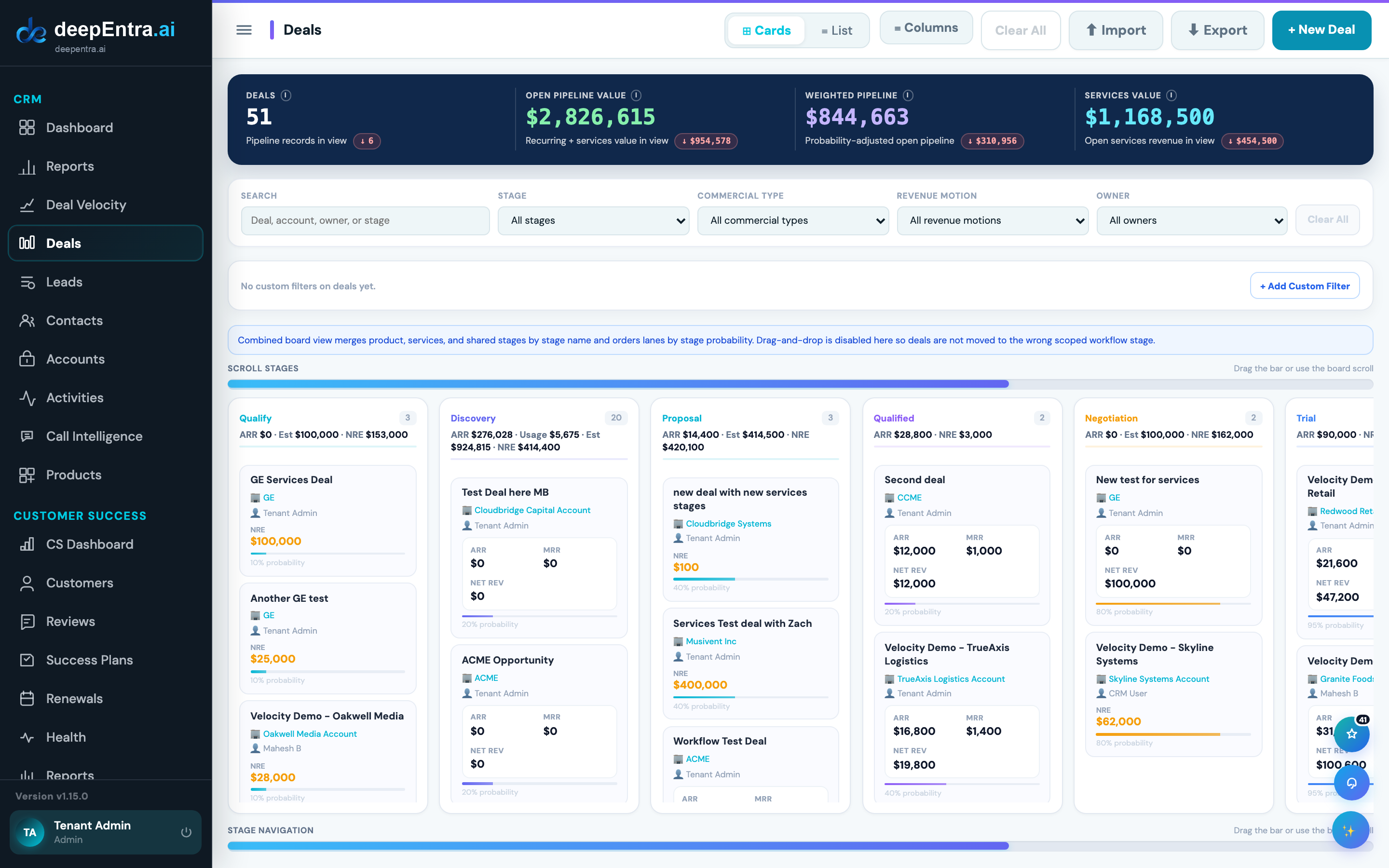
Task: Switch to List view
Action: (836, 30)
